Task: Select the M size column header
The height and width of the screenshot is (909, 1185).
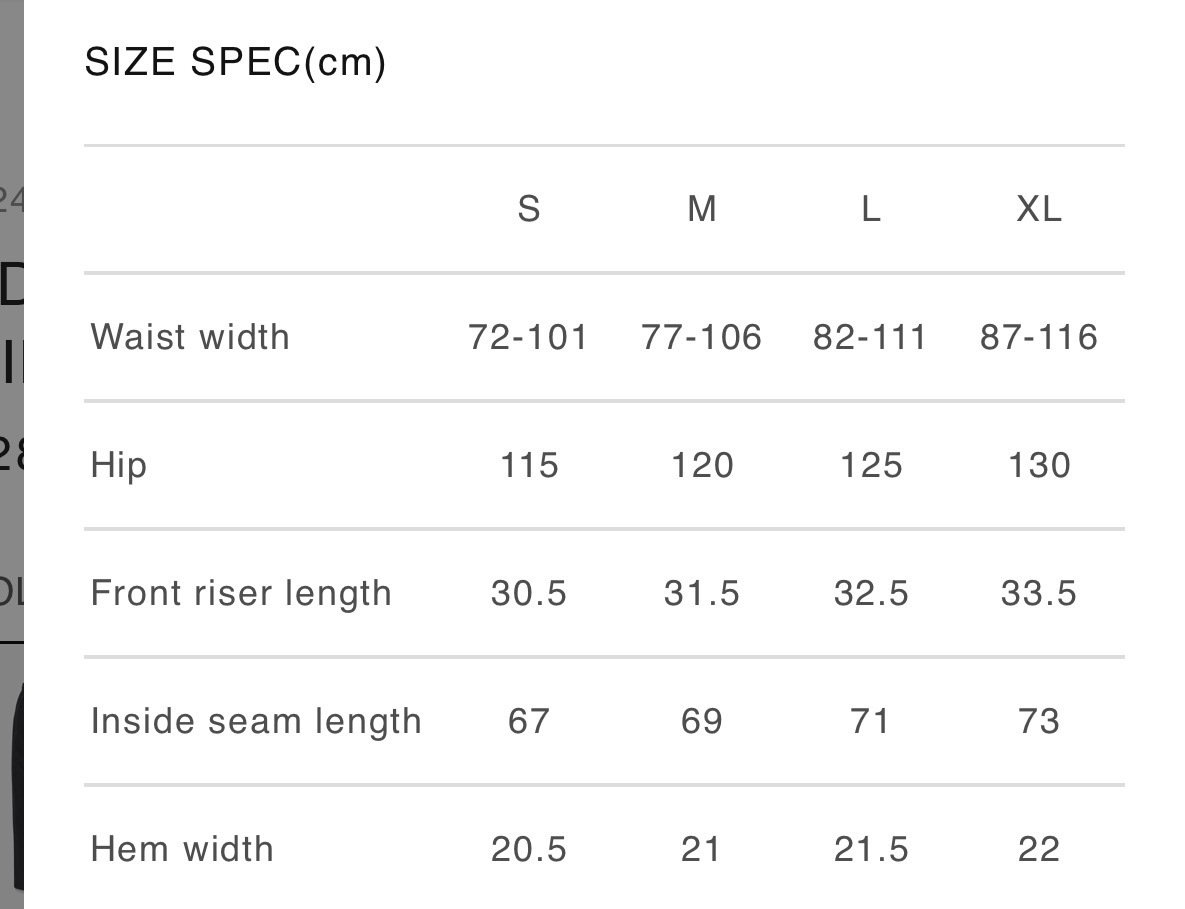Action: [x=701, y=209]
